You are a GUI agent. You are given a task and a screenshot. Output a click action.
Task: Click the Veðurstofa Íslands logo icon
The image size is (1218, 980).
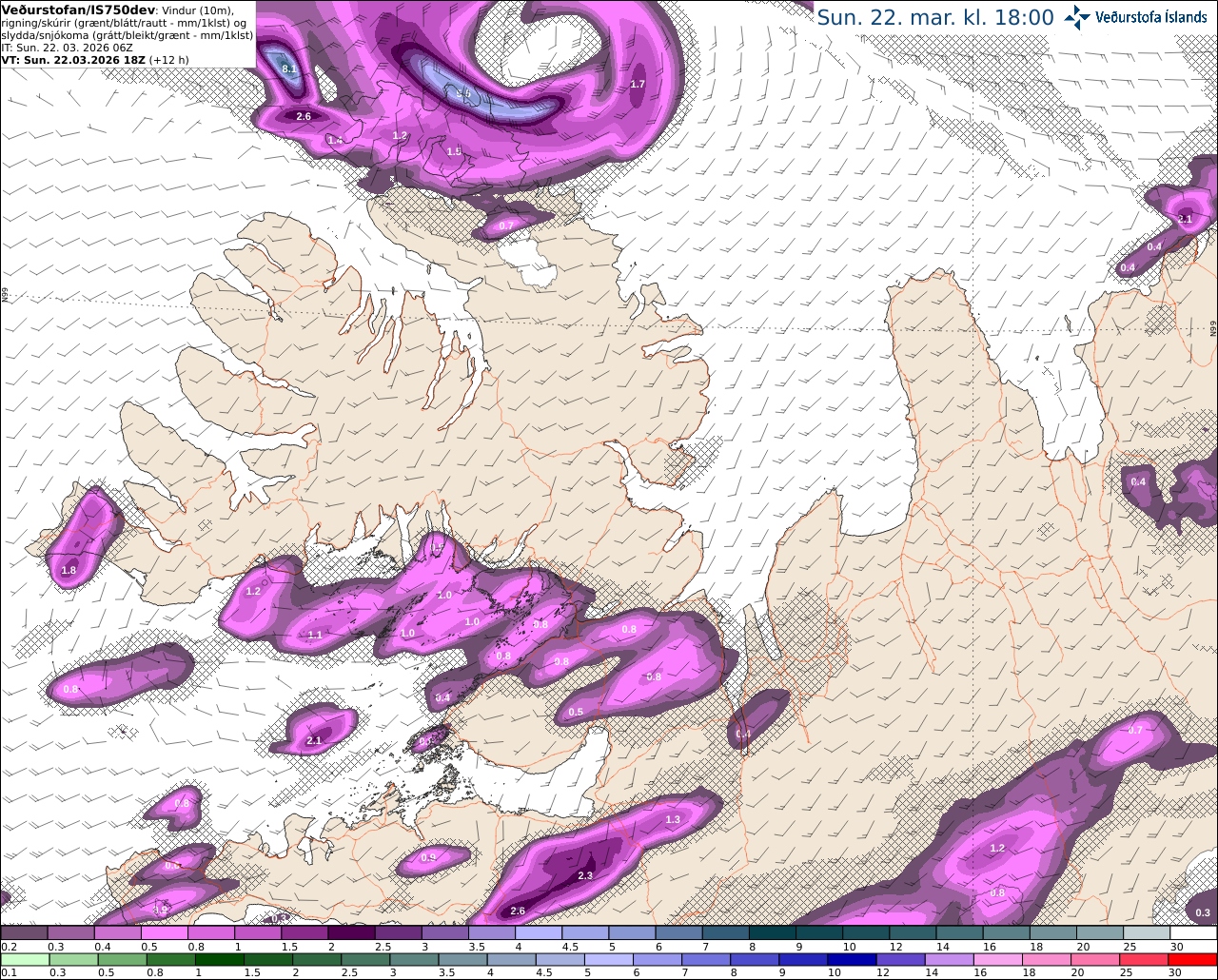[1077, 16]
